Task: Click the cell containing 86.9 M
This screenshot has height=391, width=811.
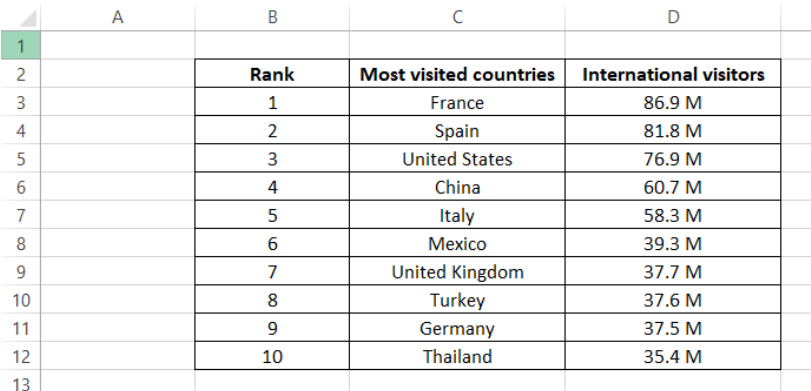Action: point(673,102)
